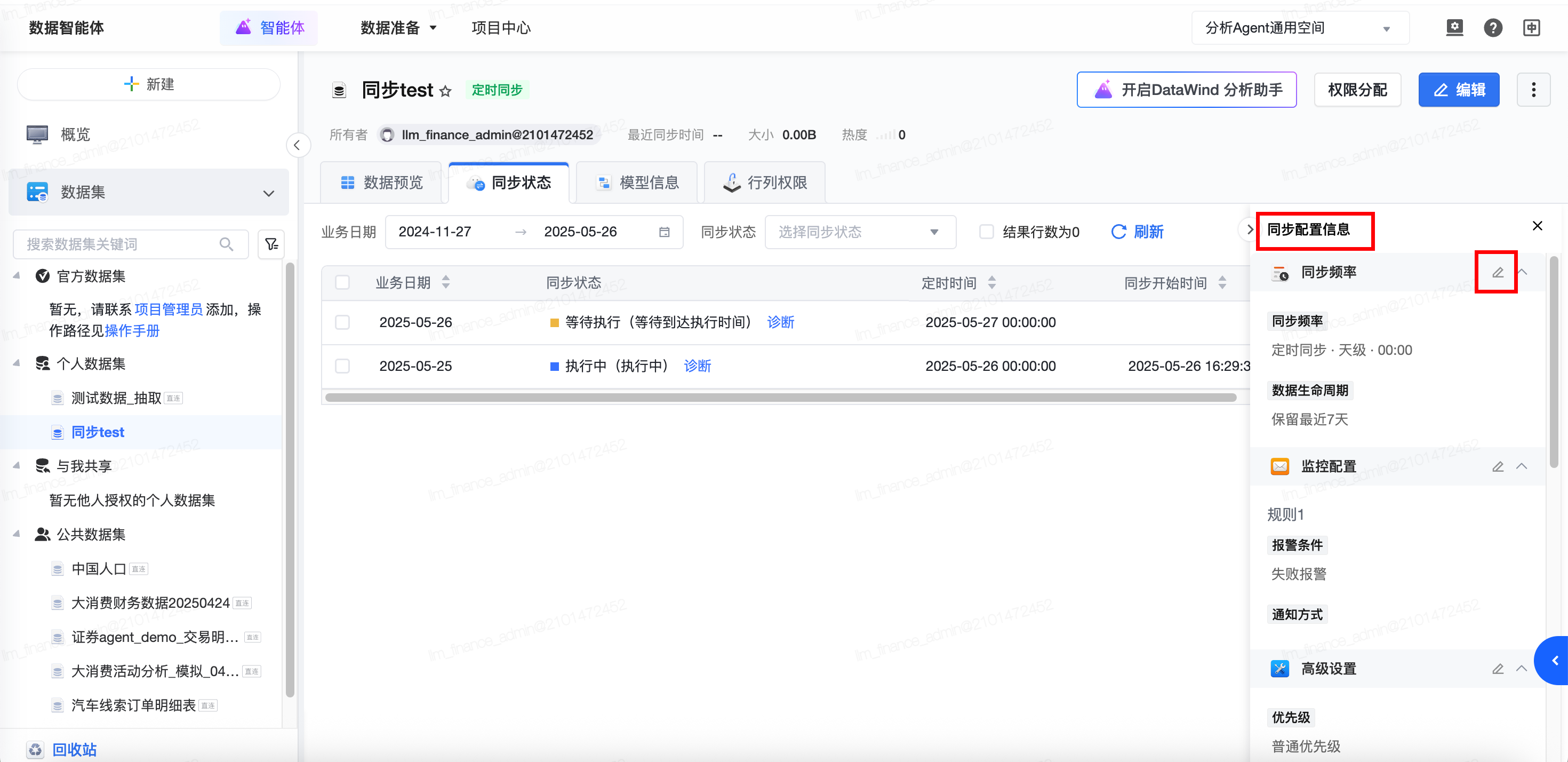The width and height of the screenshot is (1568, 762).
Task: Sort by 同步开始时间 column arrows
Action: [1222, 282]
